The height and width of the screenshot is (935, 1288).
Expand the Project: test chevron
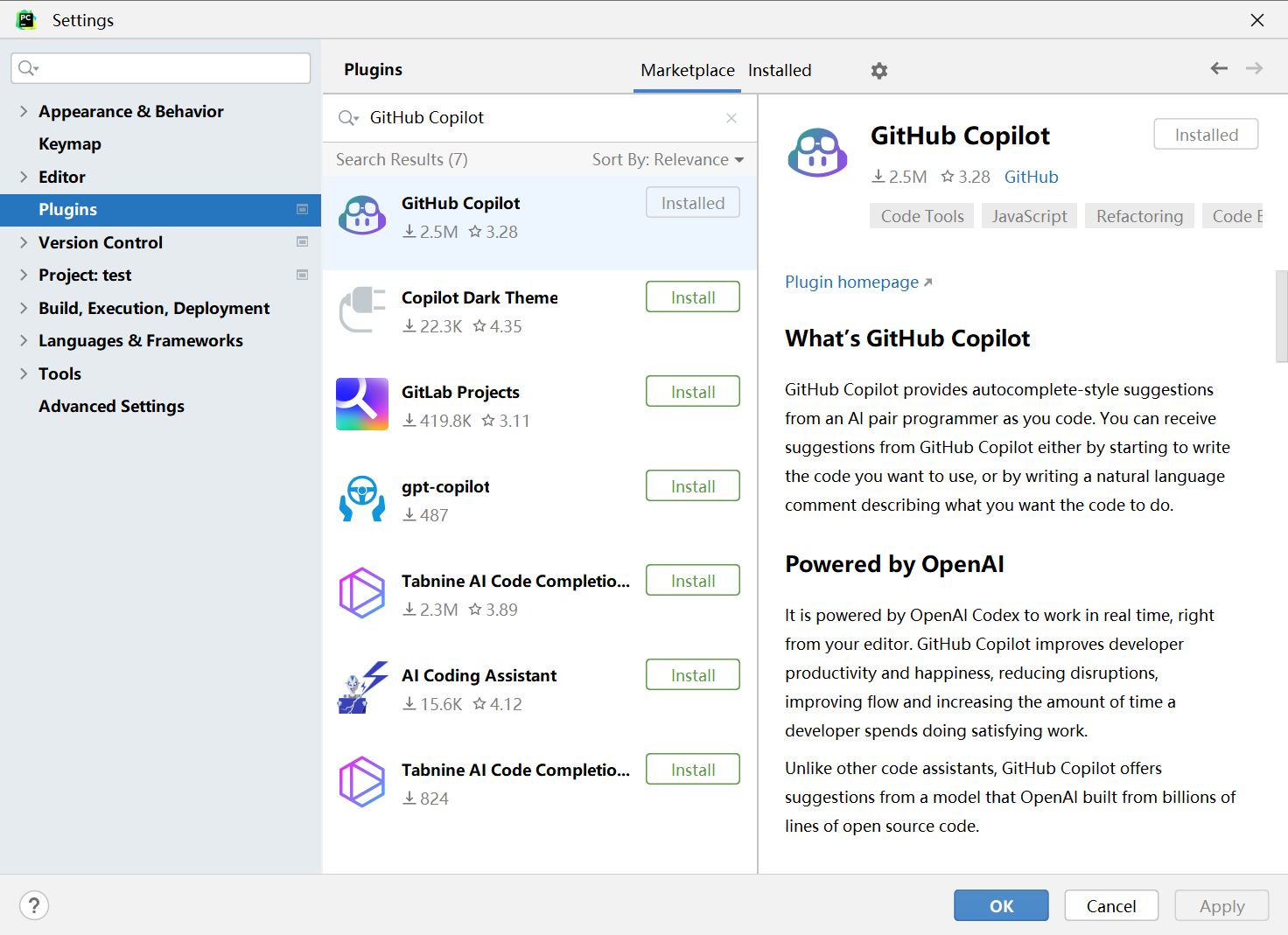[24, 275]
